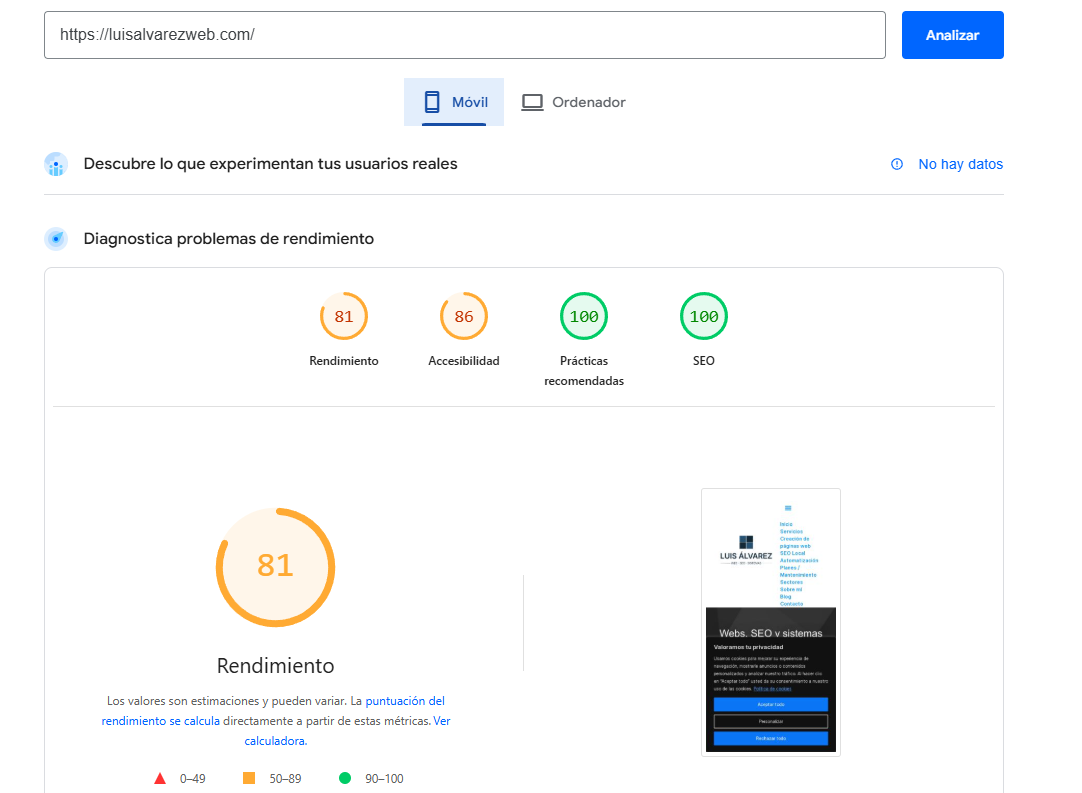Switch to the Ordenador tab
The image size is (1082, 793).
click(x=574, y=102)
